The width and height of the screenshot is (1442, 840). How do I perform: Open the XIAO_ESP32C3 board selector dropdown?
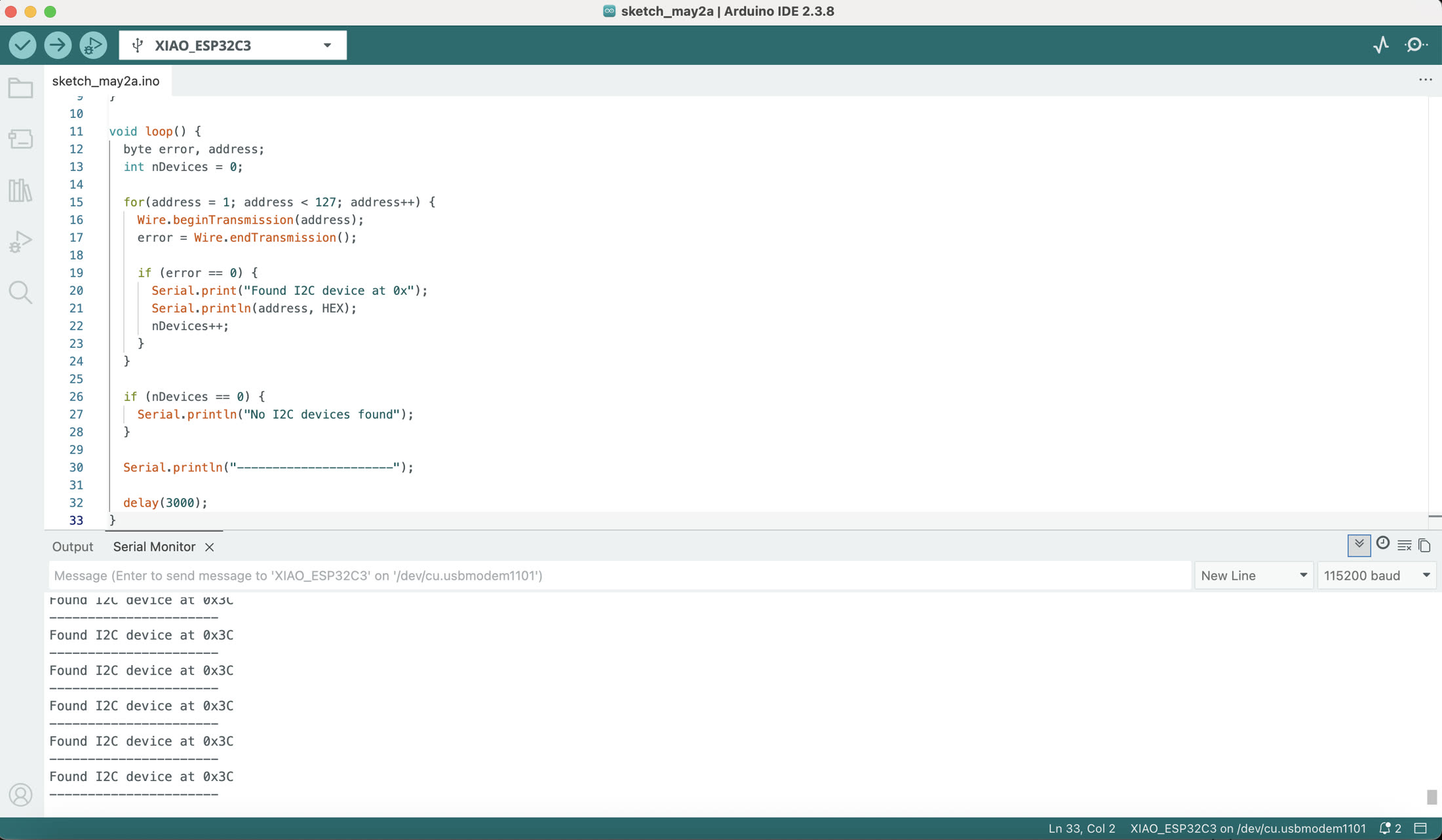tap(233, 45)
